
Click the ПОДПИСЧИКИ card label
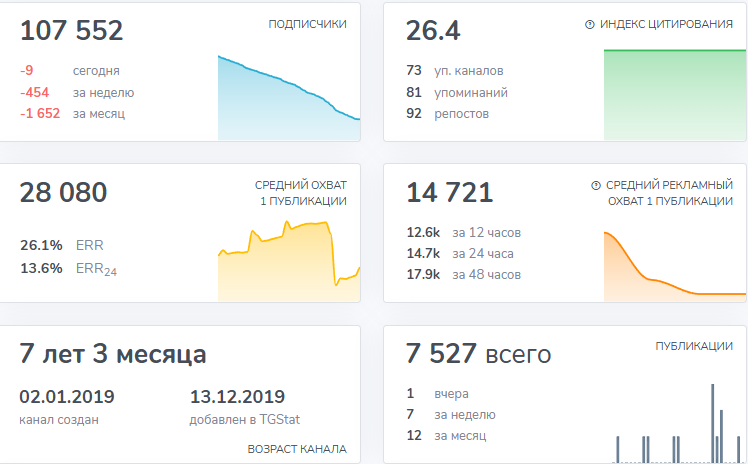click(307, 24)
